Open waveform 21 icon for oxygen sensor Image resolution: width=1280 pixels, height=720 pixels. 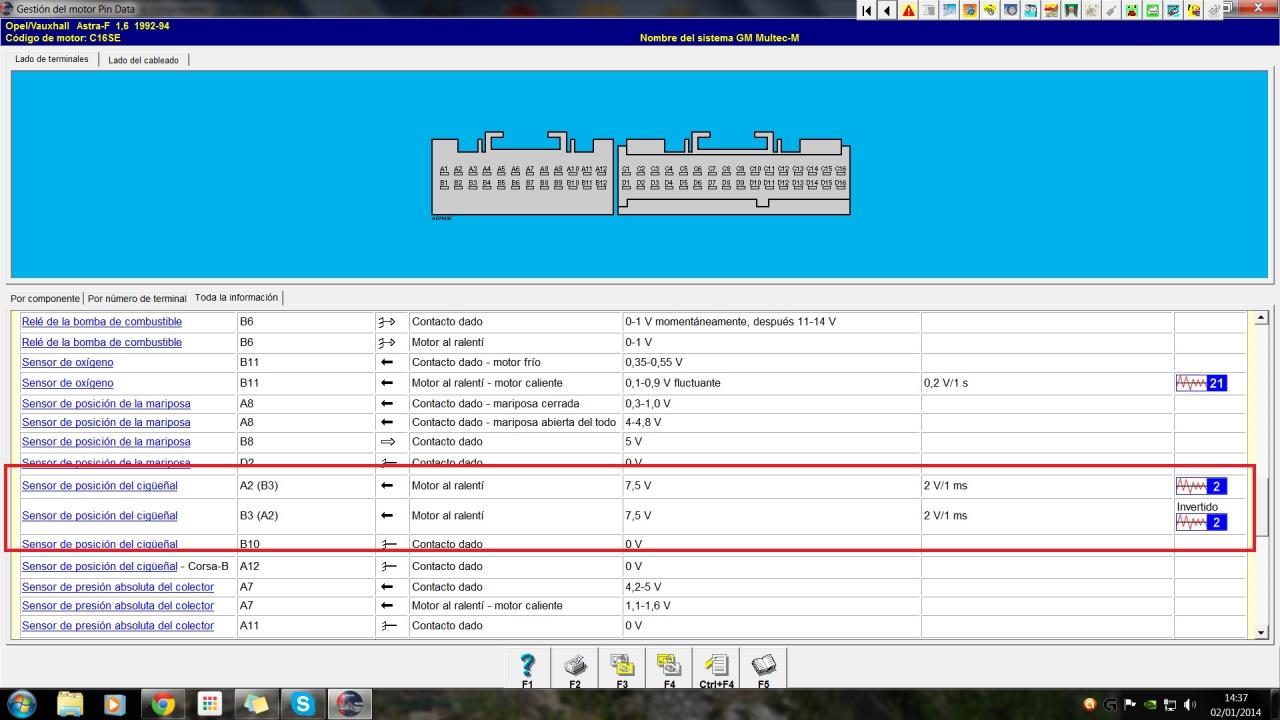click(x=1201, y=383)
